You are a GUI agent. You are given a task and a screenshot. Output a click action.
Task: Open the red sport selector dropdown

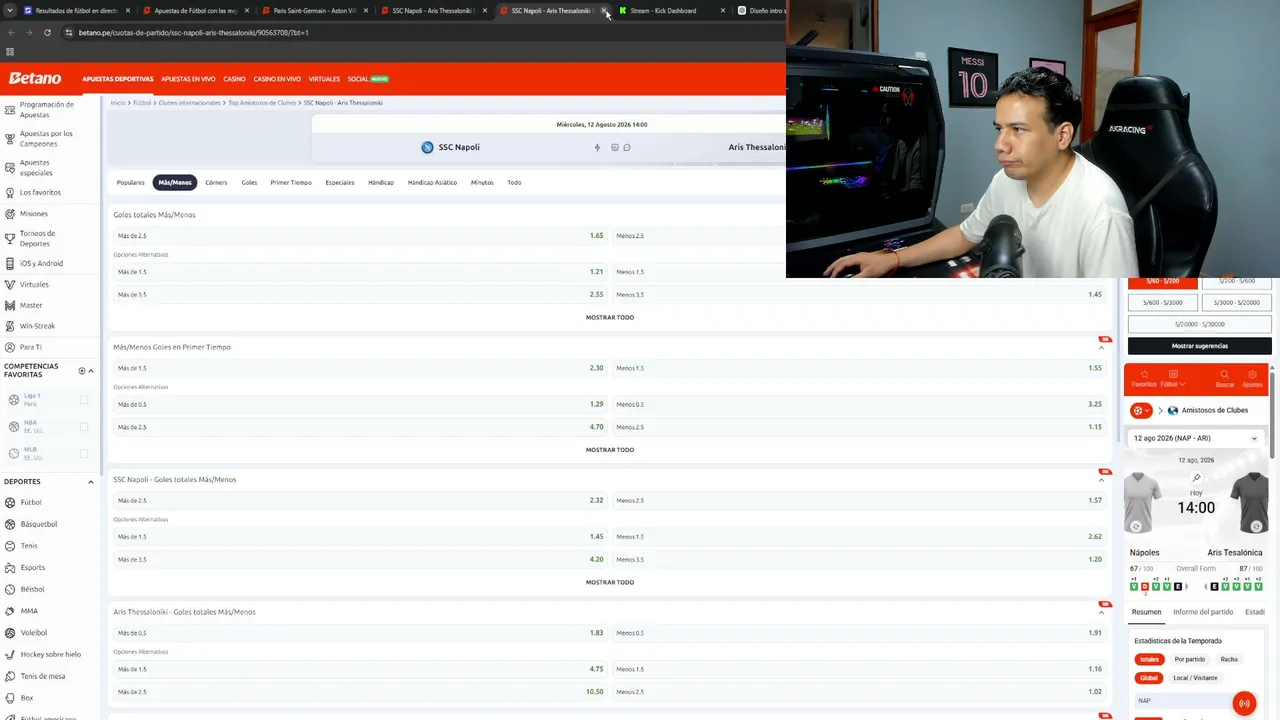click(1141, 411)
